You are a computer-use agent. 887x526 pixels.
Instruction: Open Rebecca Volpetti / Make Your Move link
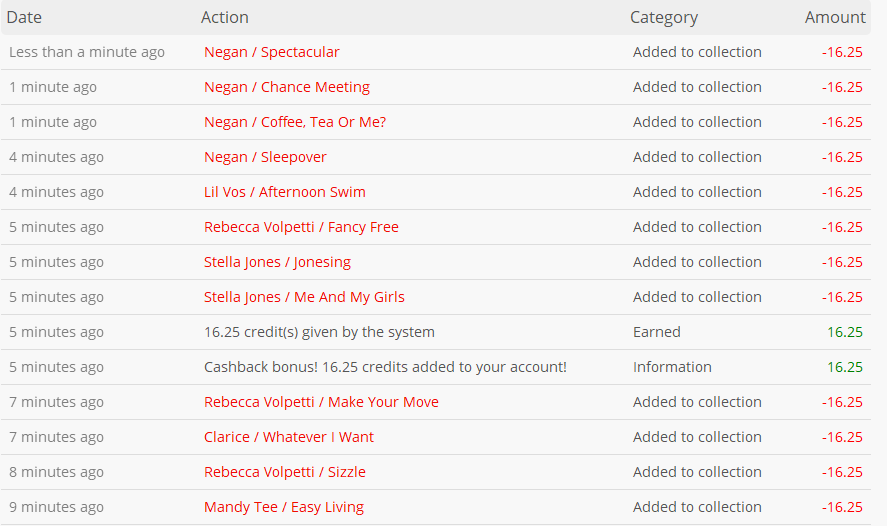(x=321, y=402)
